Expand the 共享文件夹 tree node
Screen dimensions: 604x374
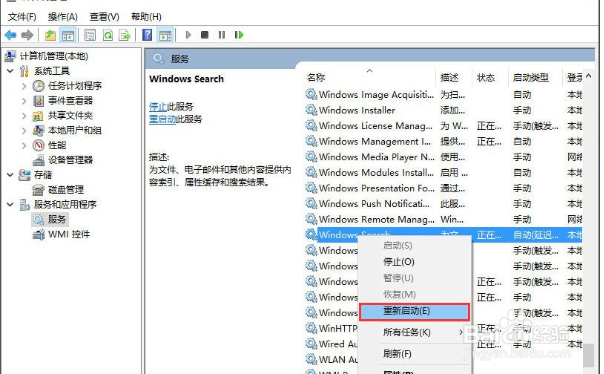(x=24, y=116)
